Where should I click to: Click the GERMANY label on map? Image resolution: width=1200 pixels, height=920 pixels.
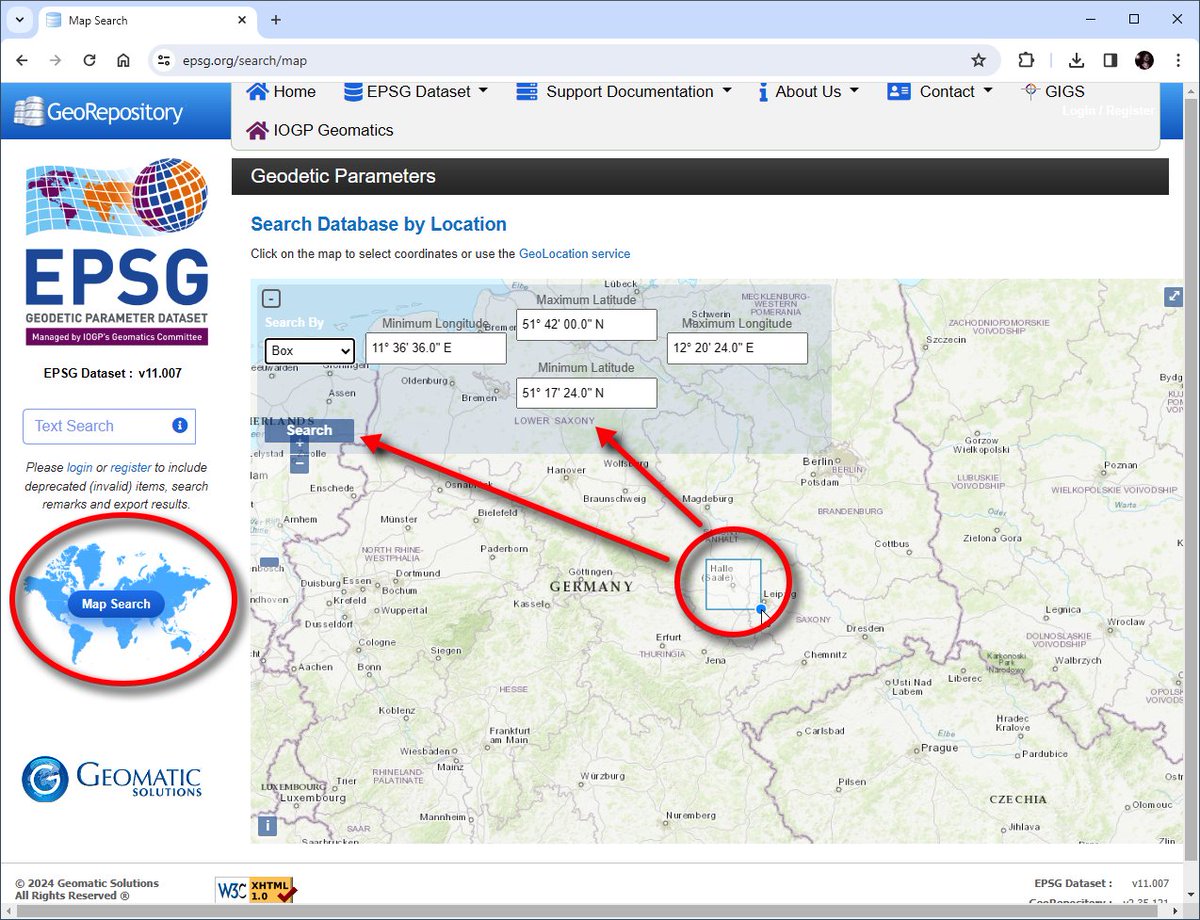592,586
